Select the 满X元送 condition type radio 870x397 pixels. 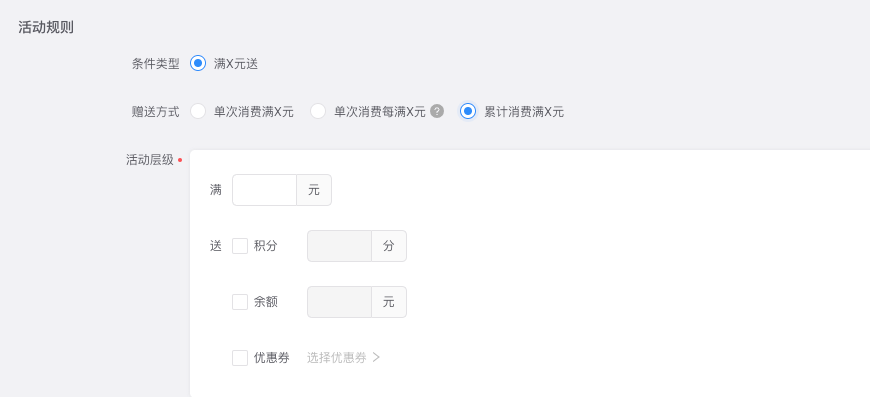tap(198, 64)
